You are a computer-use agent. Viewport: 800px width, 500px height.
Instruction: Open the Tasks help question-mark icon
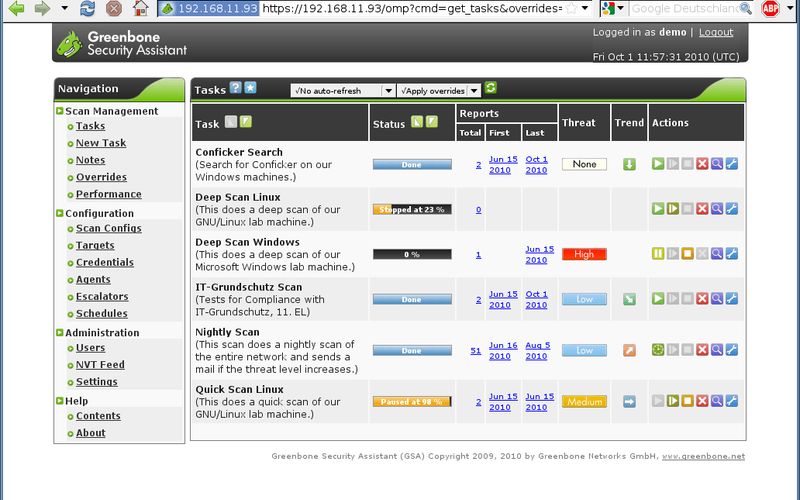click(x=236, y=88)
